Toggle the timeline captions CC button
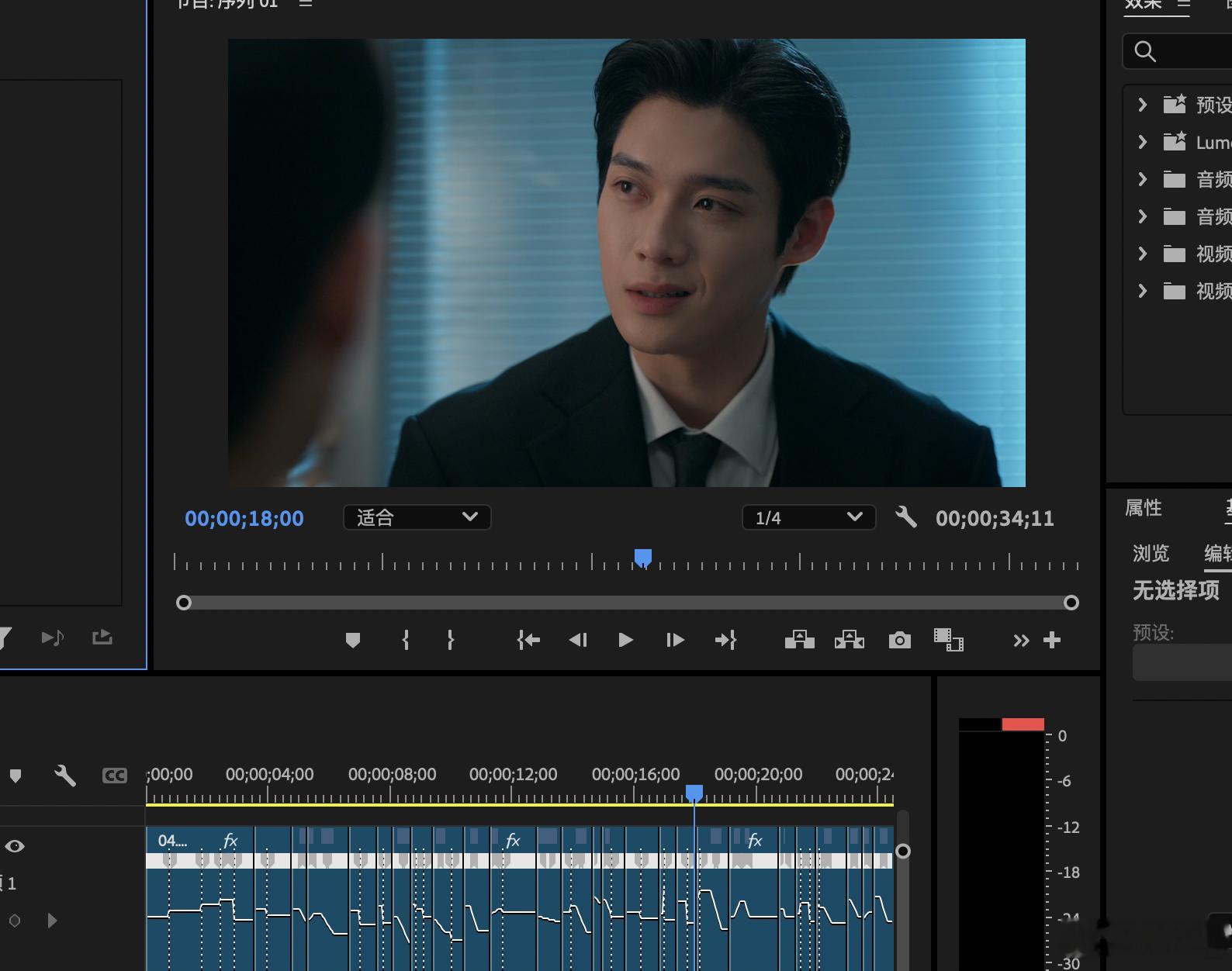The width and height of the screenshot is (1232, 971). click(115, 776)
